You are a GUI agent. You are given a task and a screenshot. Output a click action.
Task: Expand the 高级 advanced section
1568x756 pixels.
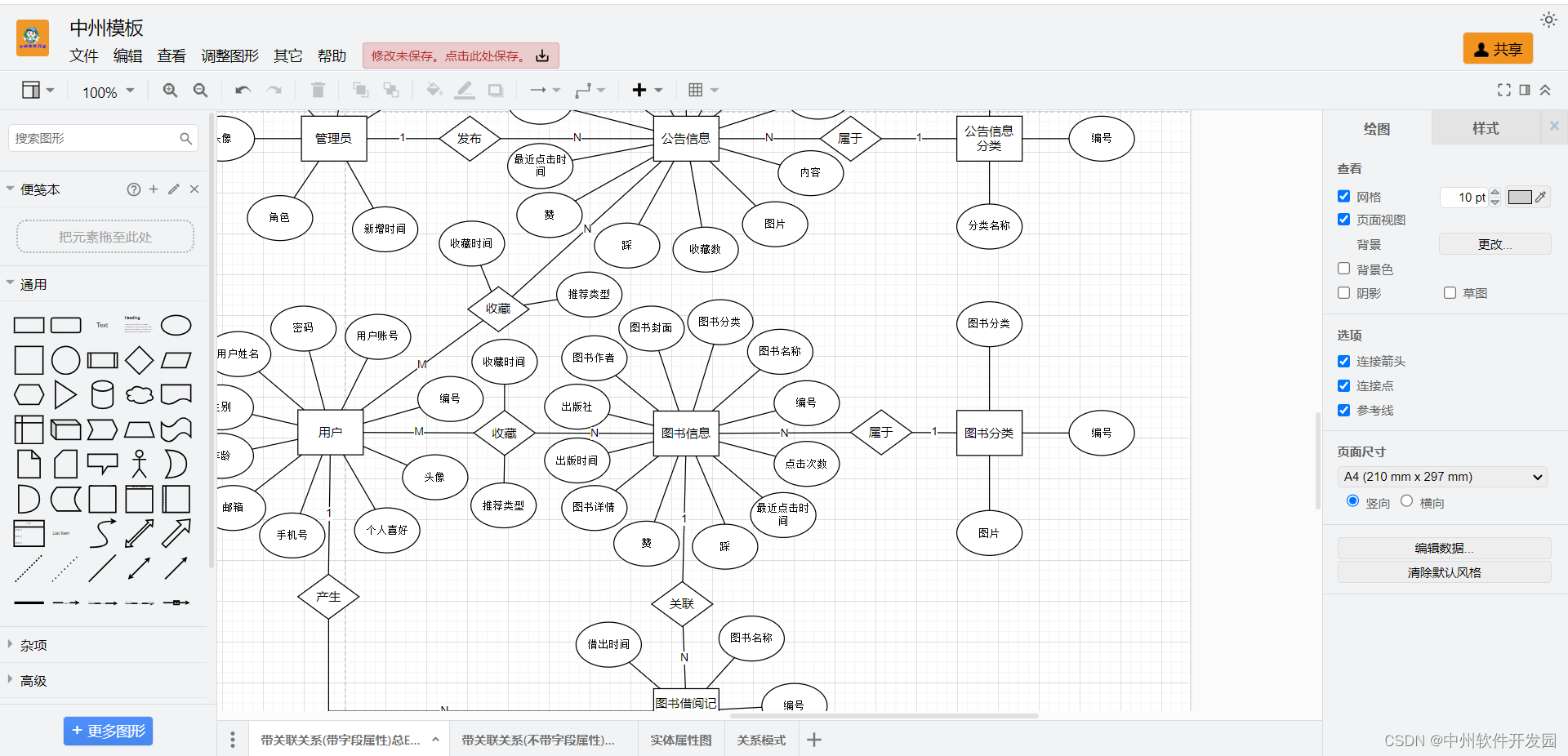pyautogui.click(x=103, y=681)
